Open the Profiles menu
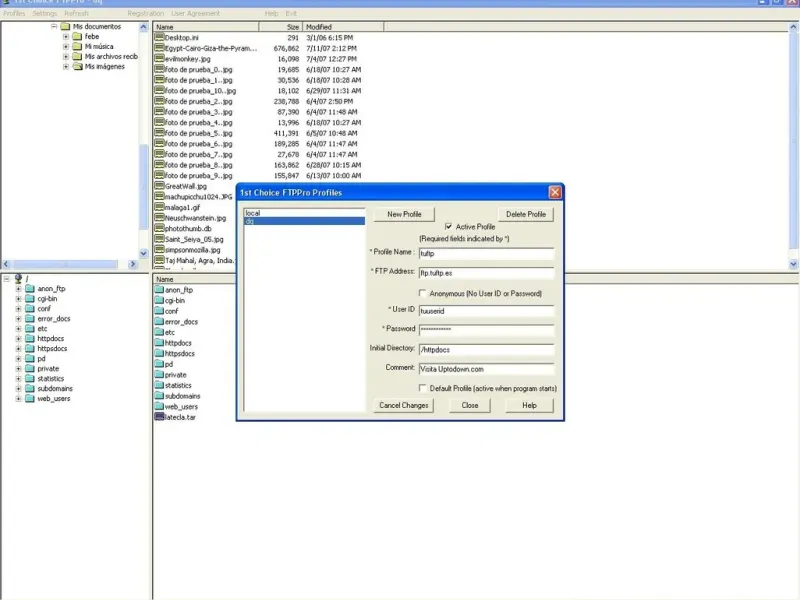800x600 pixels. (14, 13)
